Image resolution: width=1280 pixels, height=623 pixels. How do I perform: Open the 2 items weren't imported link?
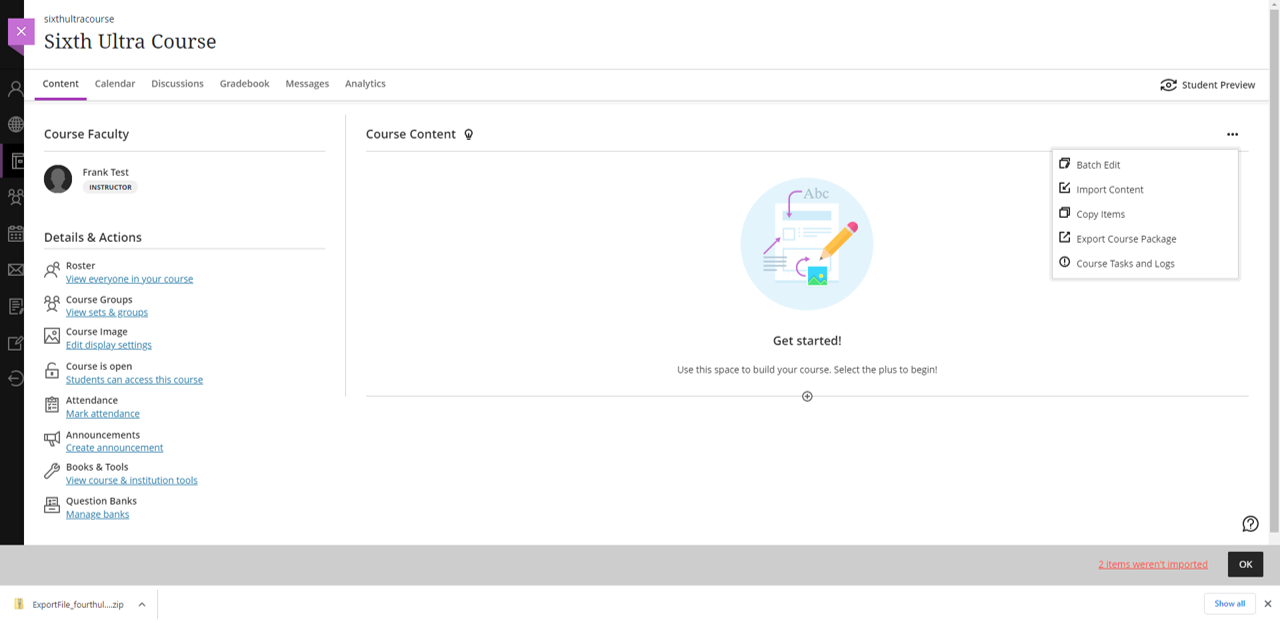click(1153, 564)
